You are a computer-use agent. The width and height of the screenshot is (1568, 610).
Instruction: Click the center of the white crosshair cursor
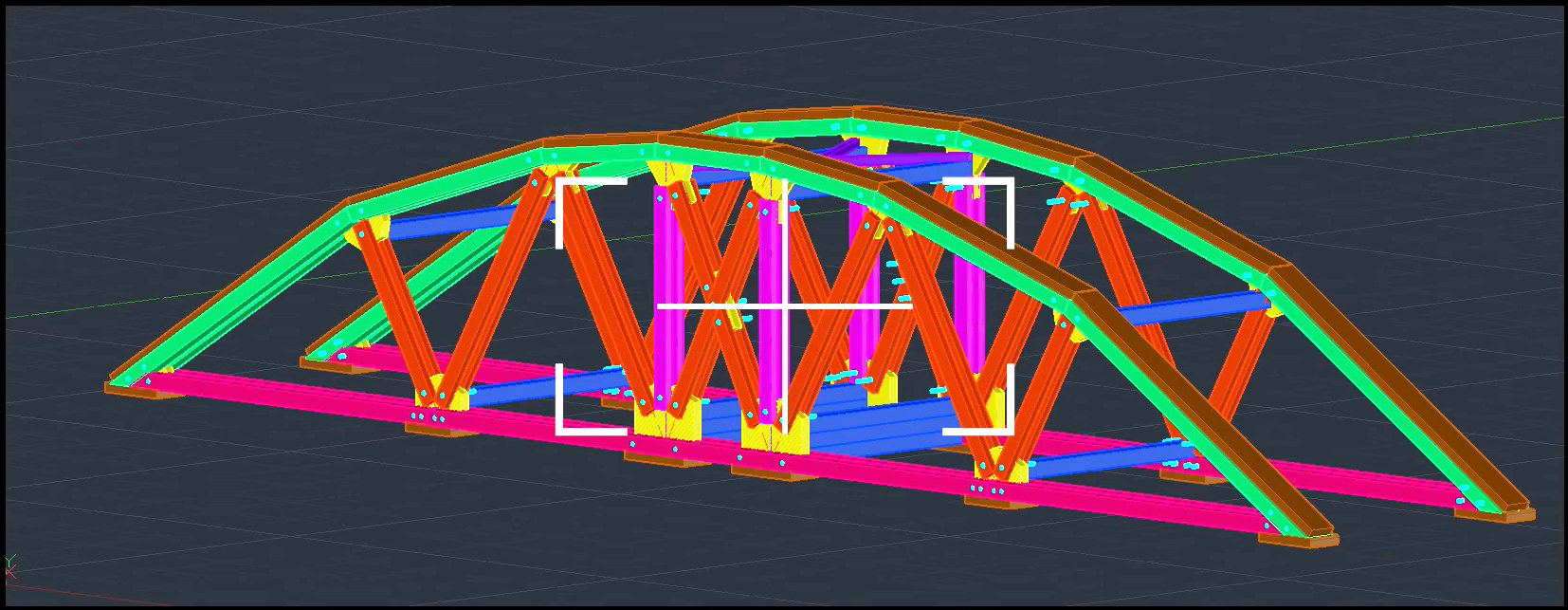click(785, 306)
